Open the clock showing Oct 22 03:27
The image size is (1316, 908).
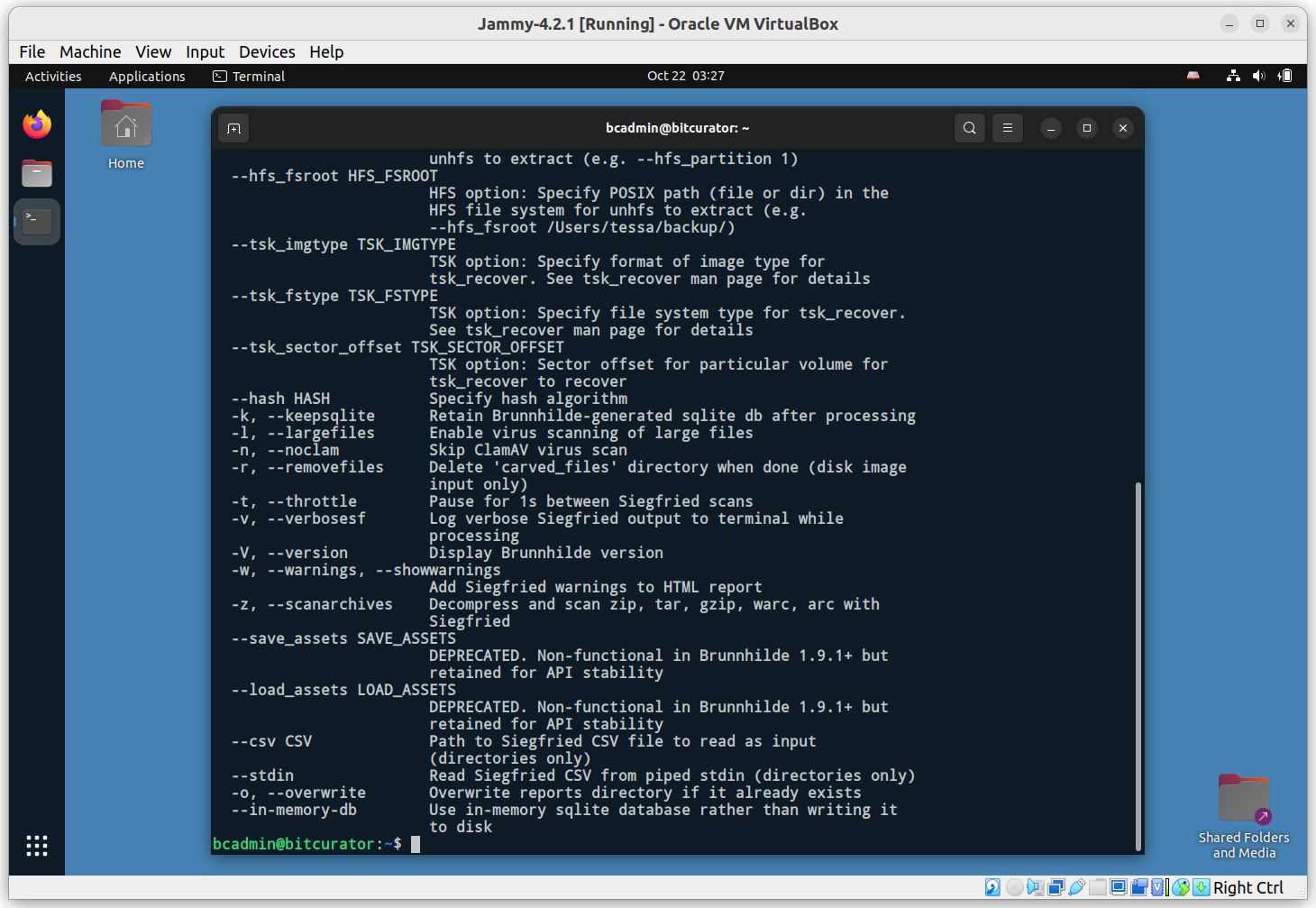(686, 76)
